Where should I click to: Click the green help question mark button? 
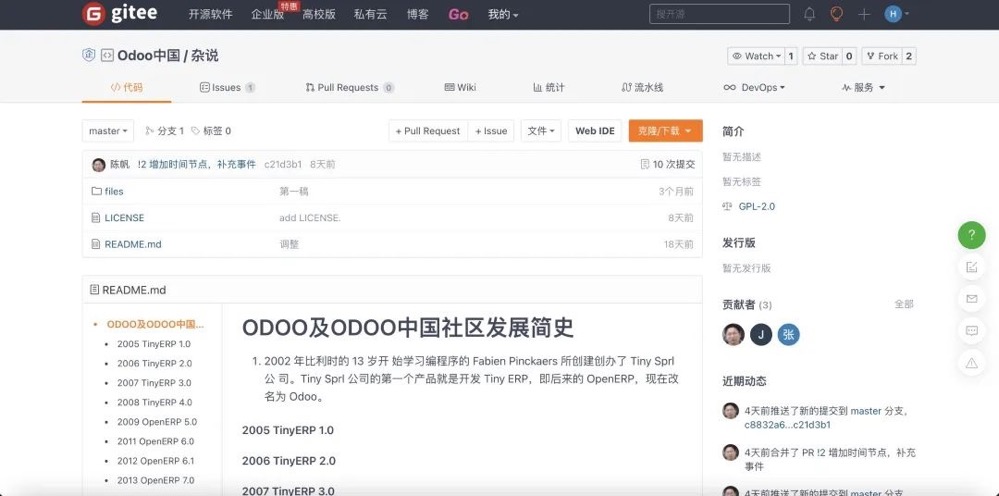(971, 235)
